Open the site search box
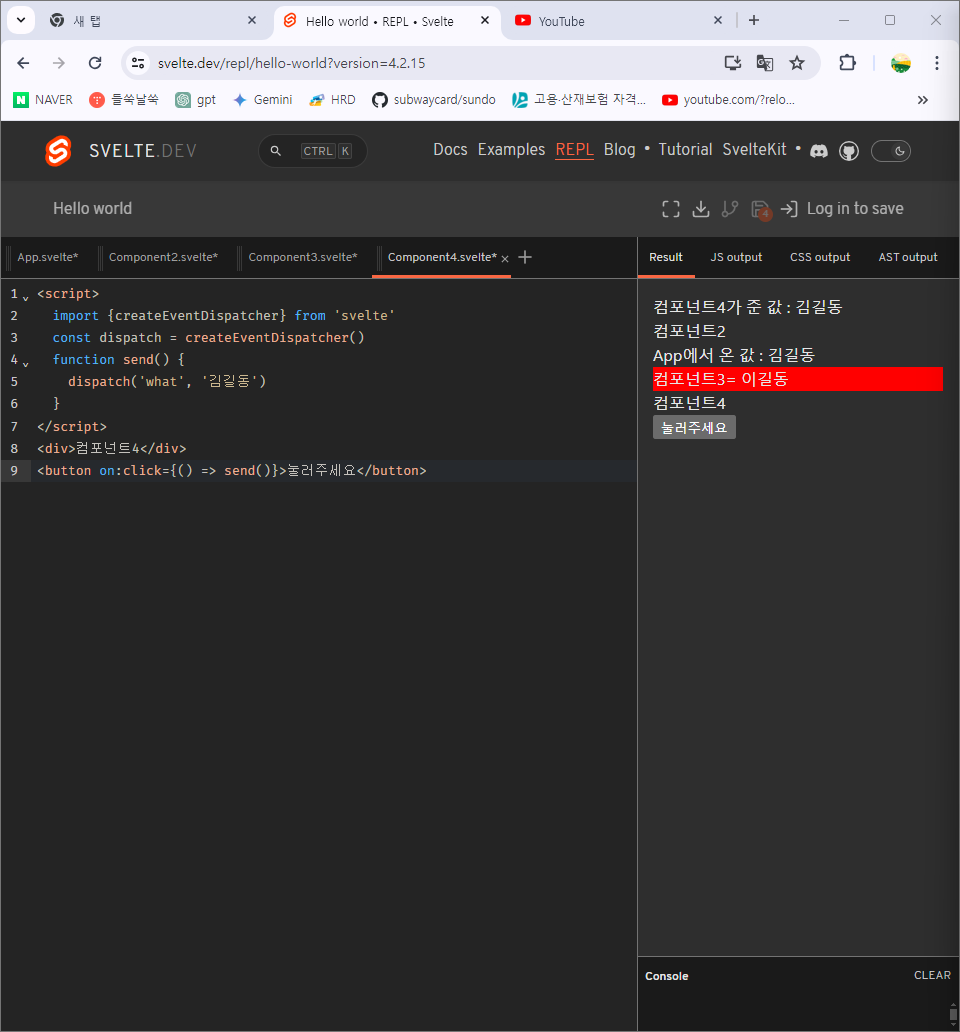Image resolution: width=960 pixels, height=1032 pixels. tap(313, 151)
